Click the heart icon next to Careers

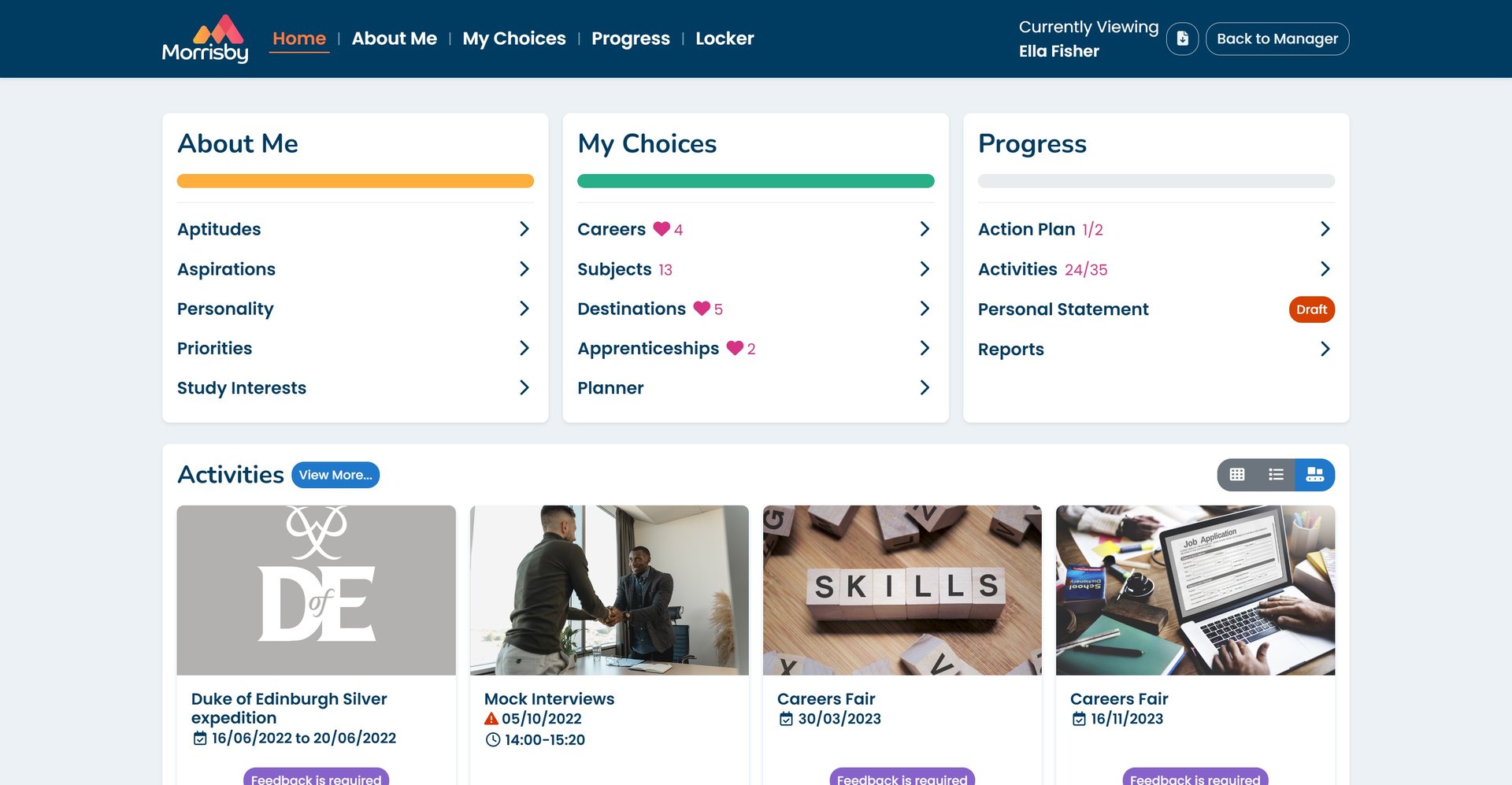pyautogui.click(x=661, y=229)
